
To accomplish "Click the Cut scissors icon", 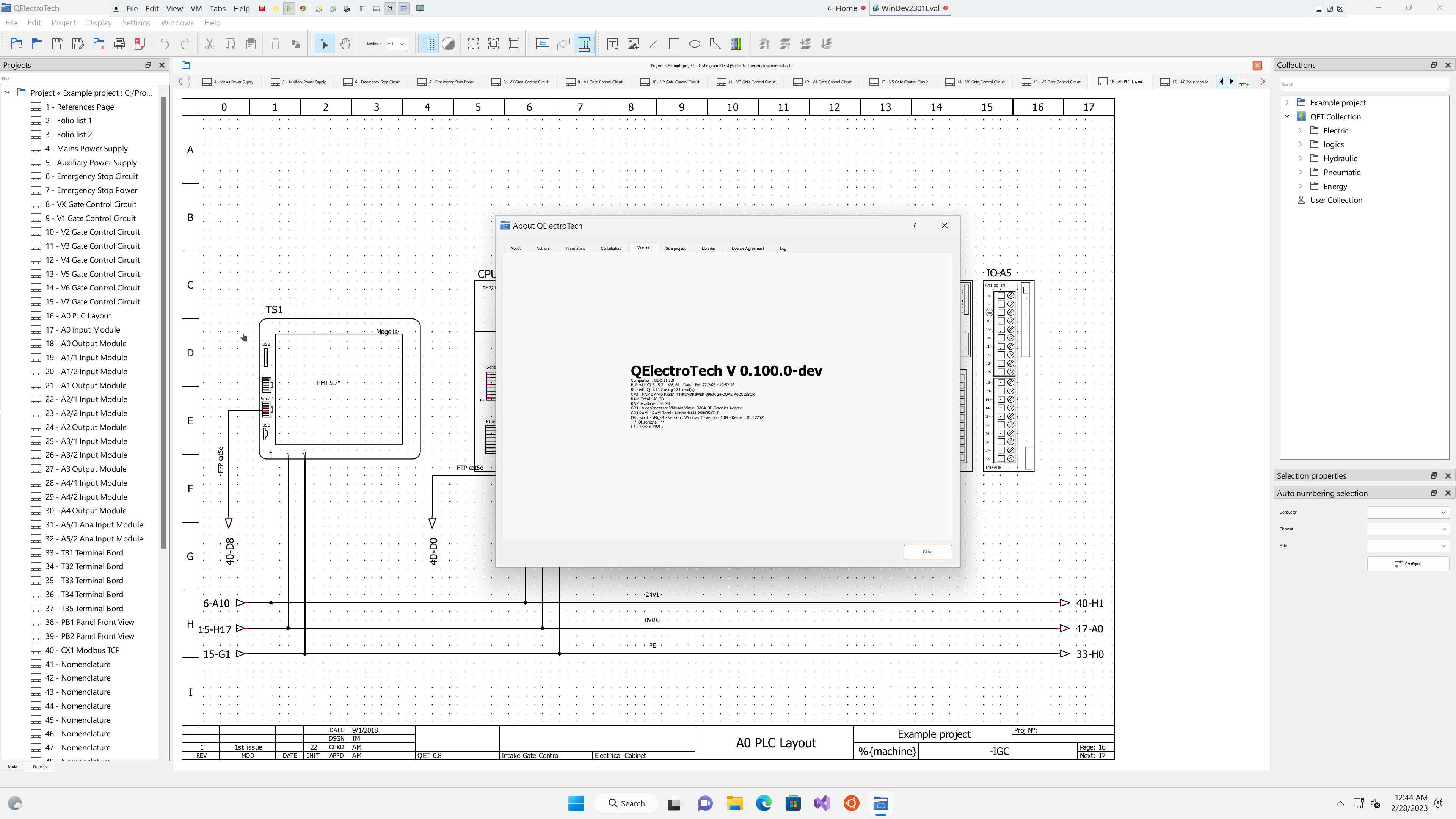I will (210, 44).
